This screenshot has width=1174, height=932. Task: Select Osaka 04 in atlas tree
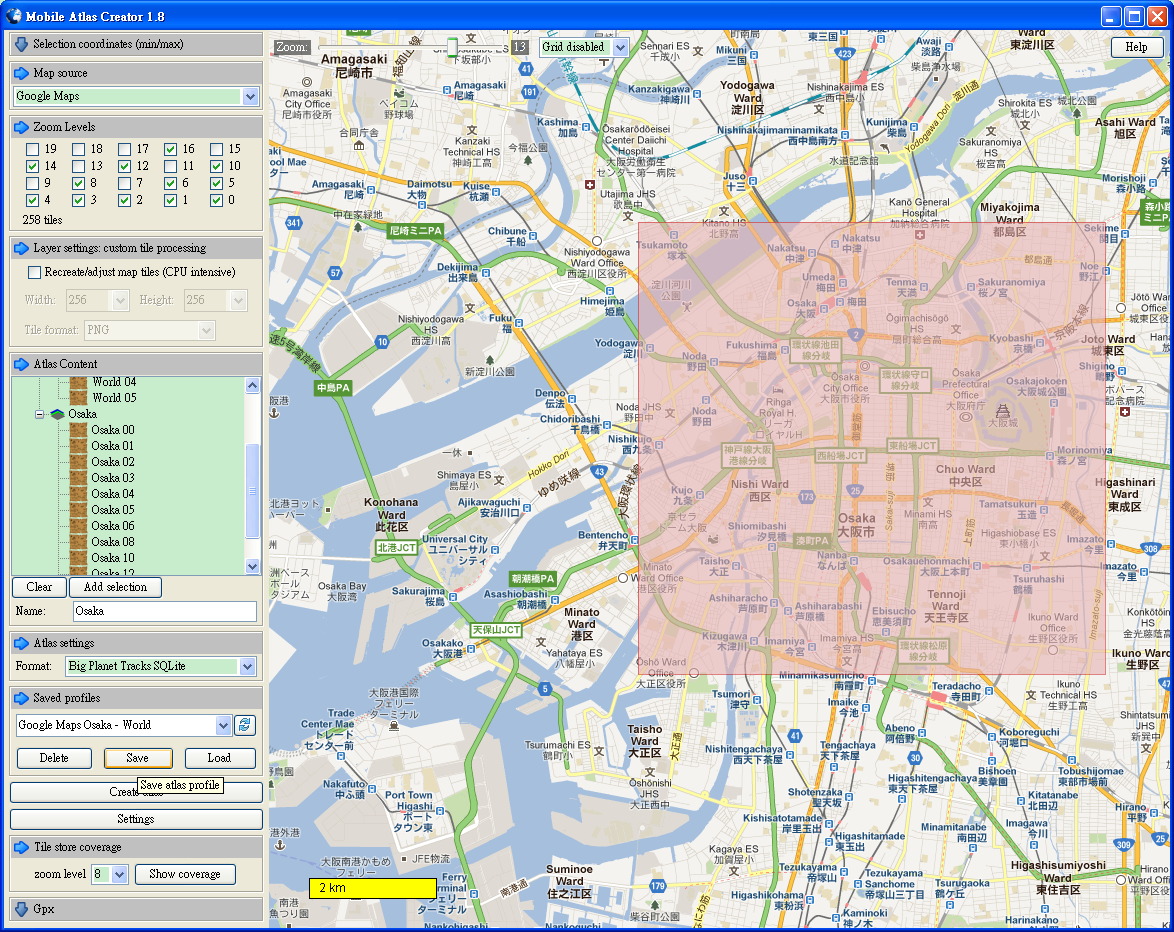(113, 494)
